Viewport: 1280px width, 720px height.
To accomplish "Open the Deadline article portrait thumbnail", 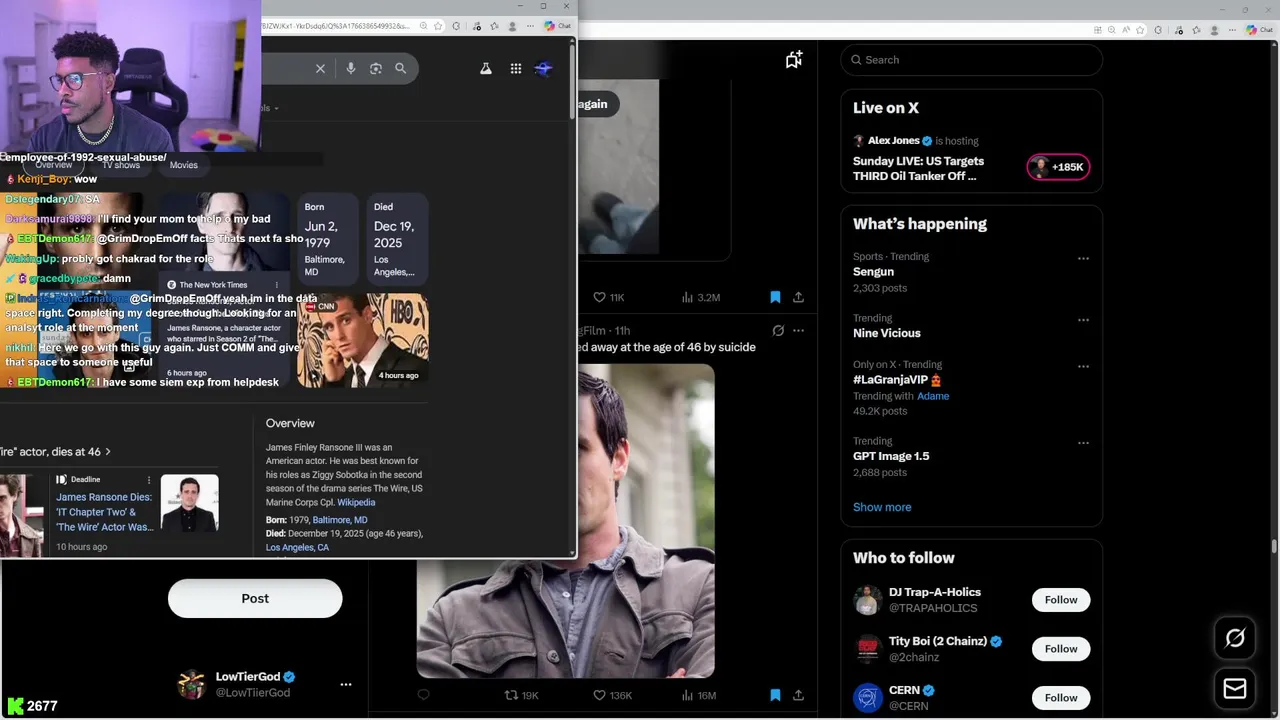I will click(x=189, y=503).
